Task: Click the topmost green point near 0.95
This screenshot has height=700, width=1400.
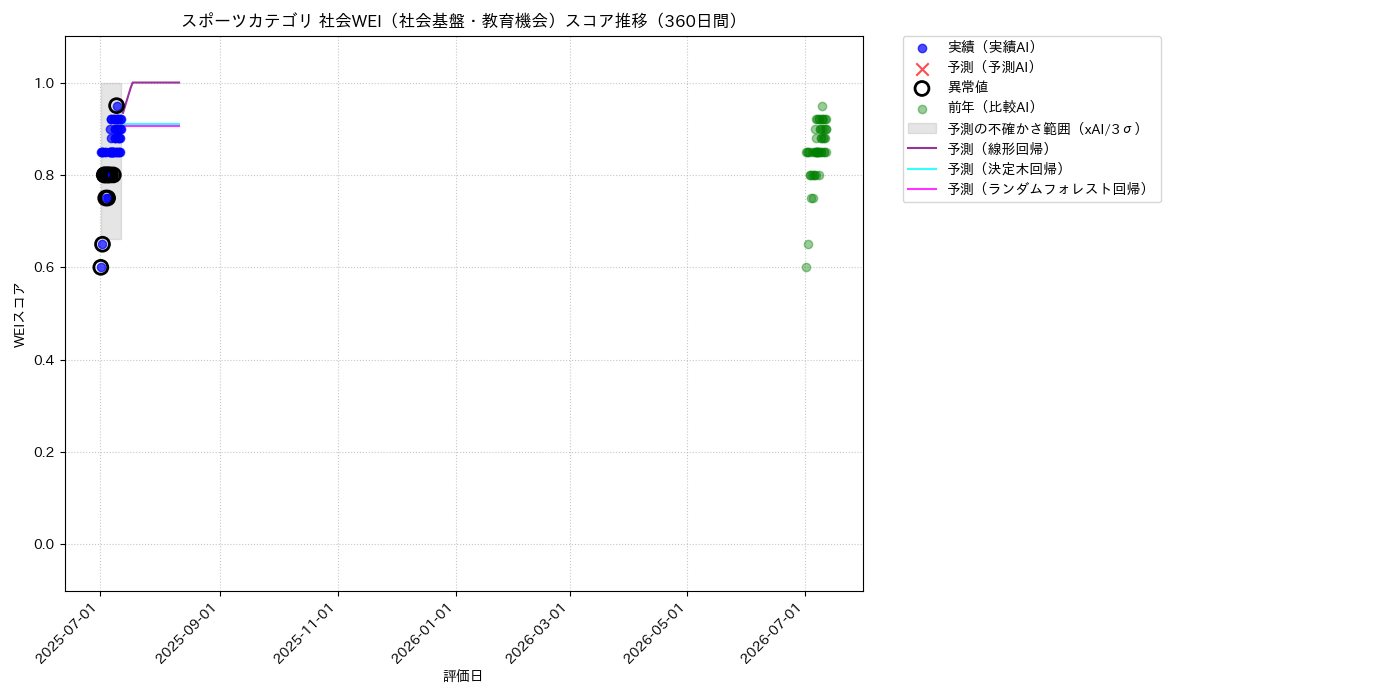Action: [x=822, y=106]
